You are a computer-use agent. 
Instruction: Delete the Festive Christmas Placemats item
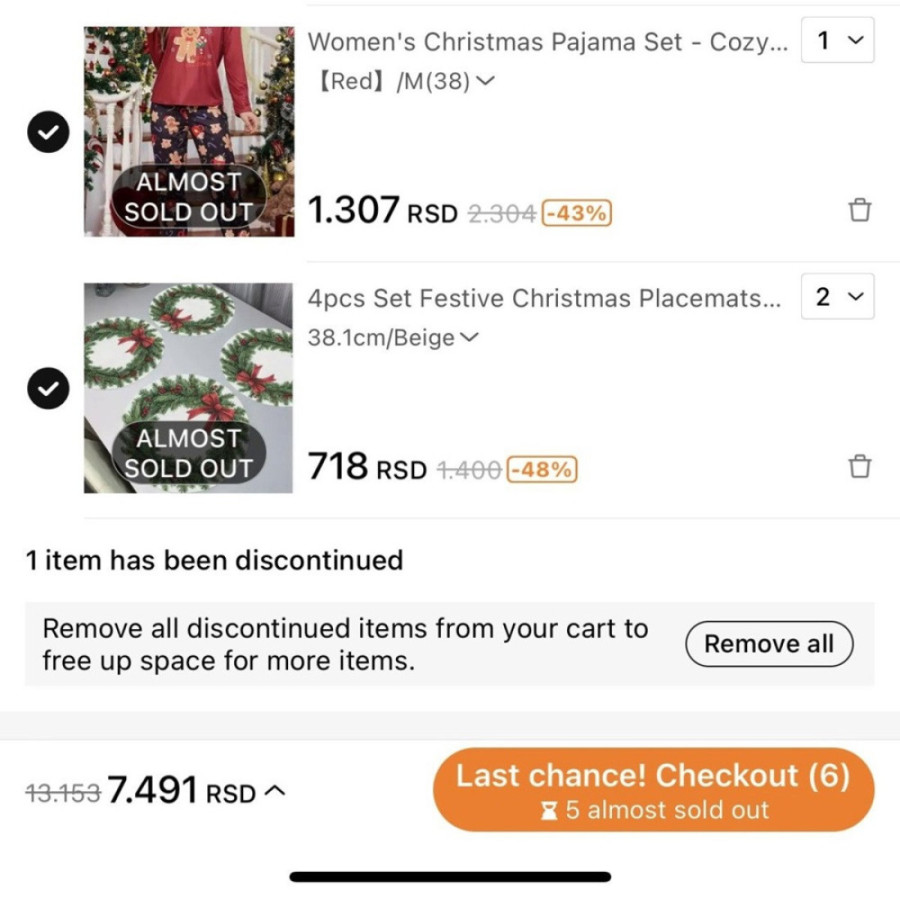pyautogui.click(x=859, y=467)
